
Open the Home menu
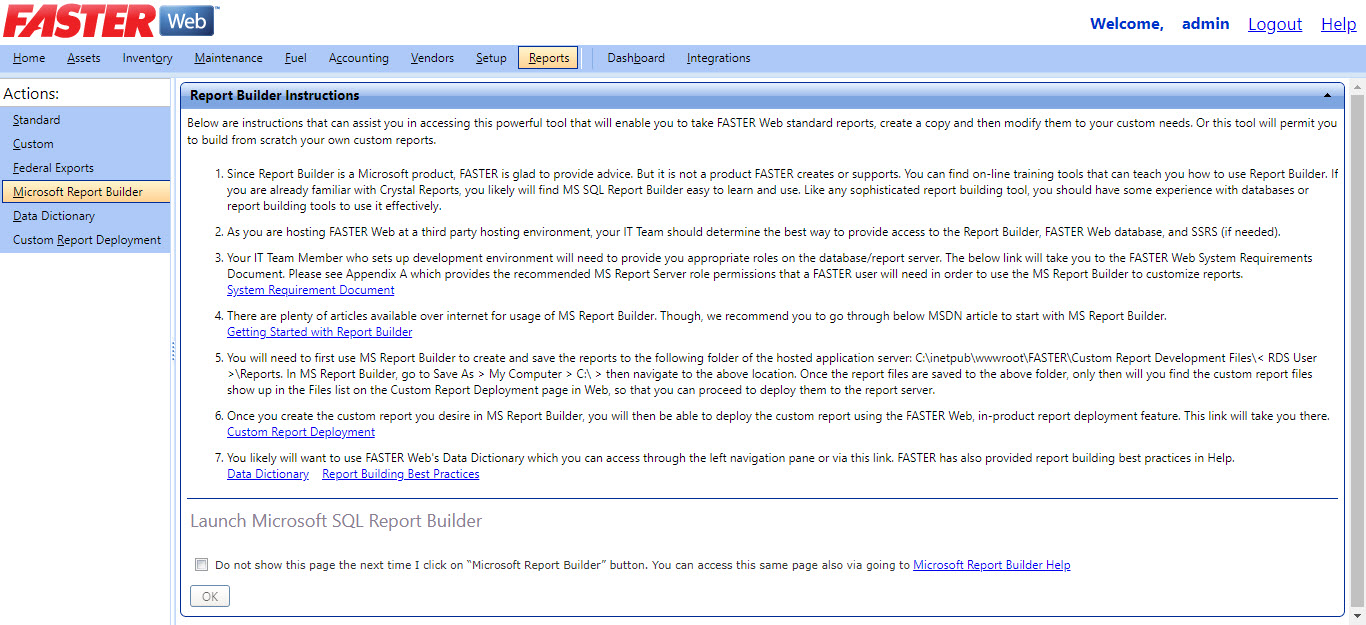coord(29,58)
